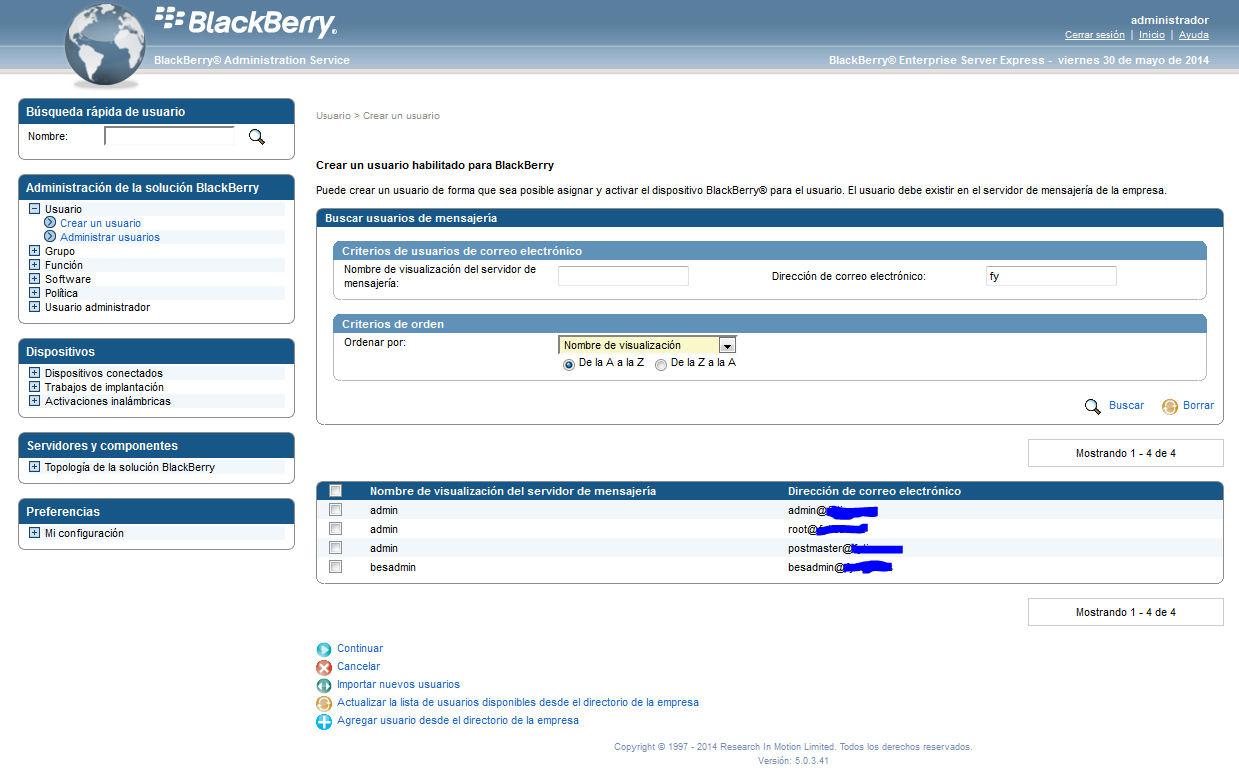Image resolution: width=1239 pixels, height=775 pixels.
Task: Select the De la A a la Z option
Action: click(x=569, y=365)
